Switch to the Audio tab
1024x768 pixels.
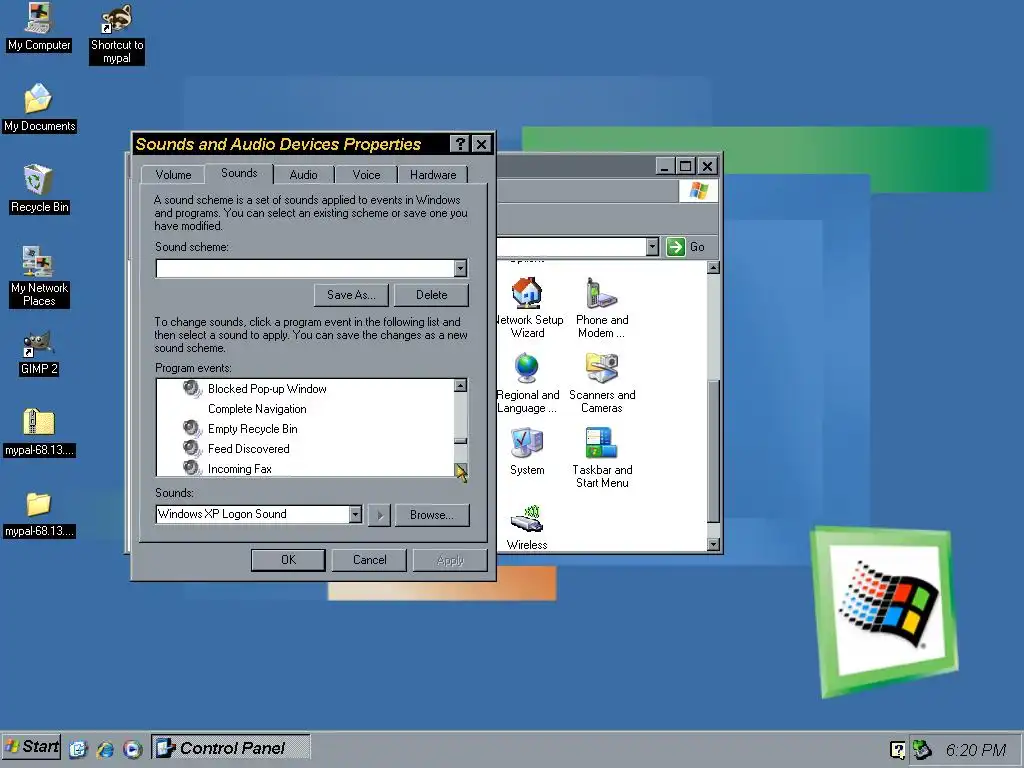(x=304, y=174)
